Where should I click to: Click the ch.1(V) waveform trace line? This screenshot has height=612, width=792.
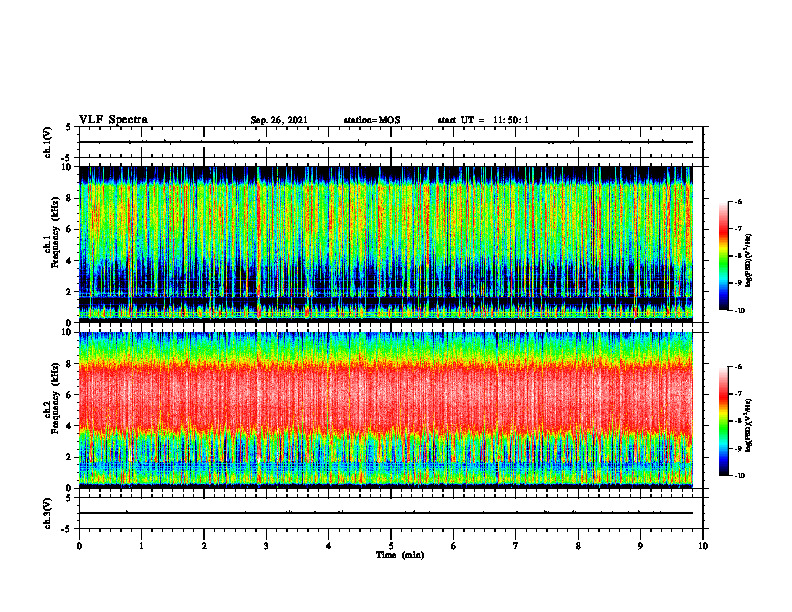pyautogui.click(x=386, y=142)
